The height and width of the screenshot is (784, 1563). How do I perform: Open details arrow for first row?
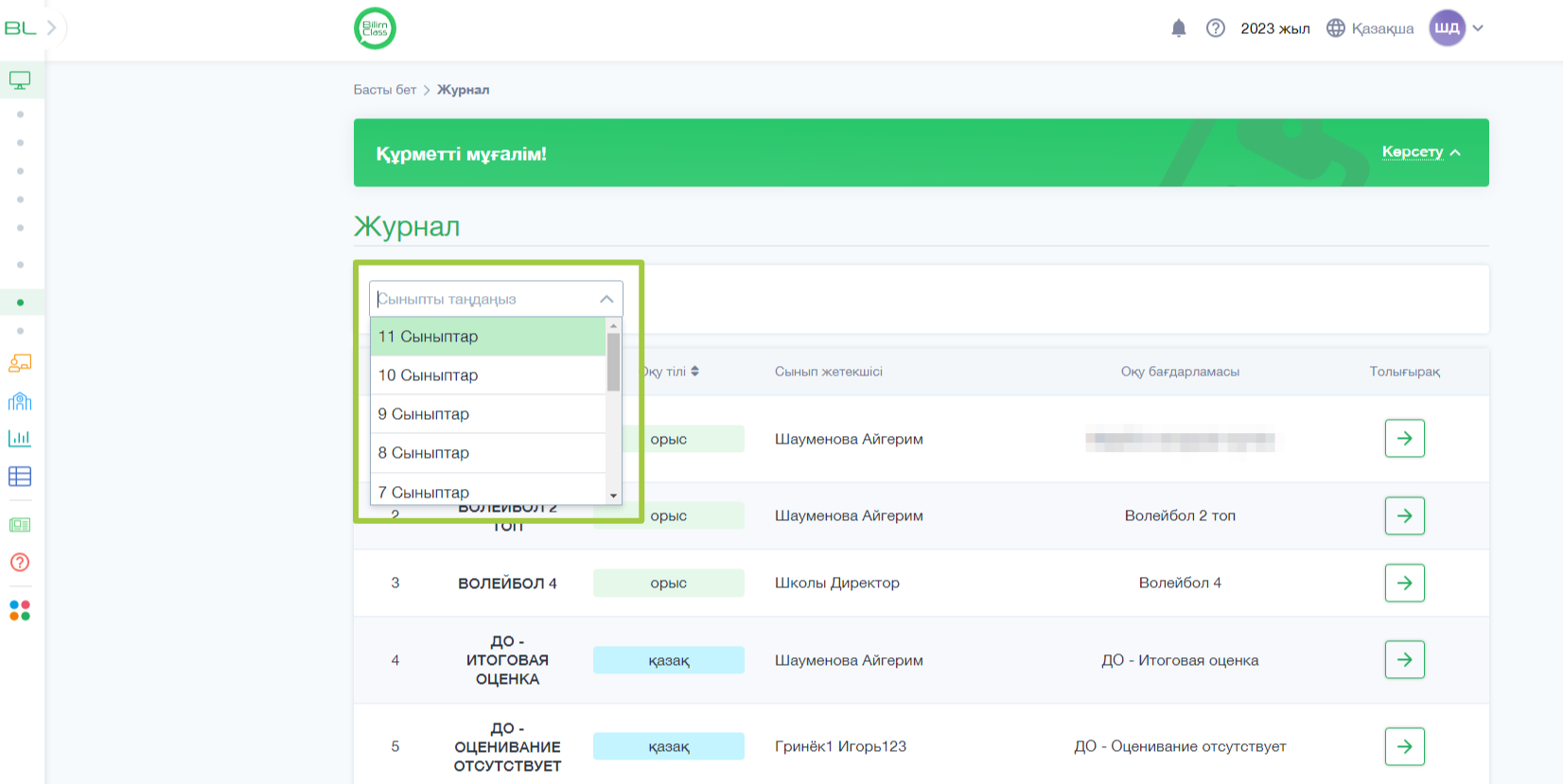pyautogui.click(x=1405, y=439)
